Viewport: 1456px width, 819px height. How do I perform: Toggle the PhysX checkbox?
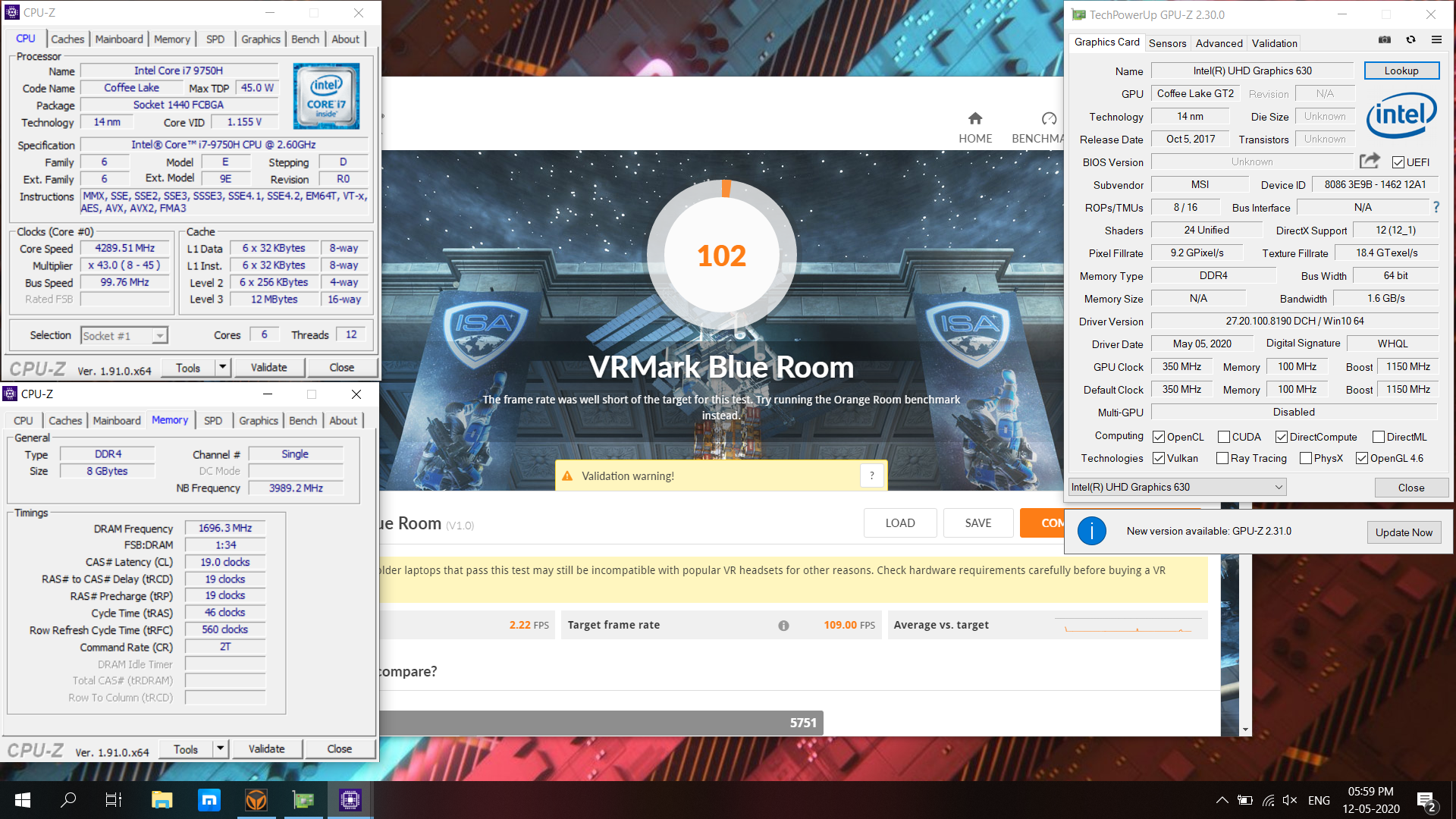coord(1306,458)
